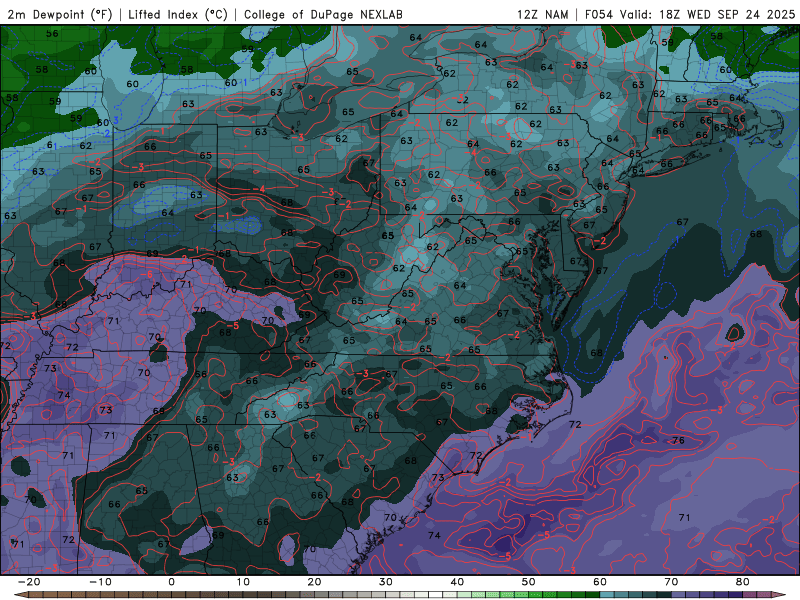This screenshot has width=800, height=600.
Task: Click the 40 label on the color scale
Action: pos(457,582)
